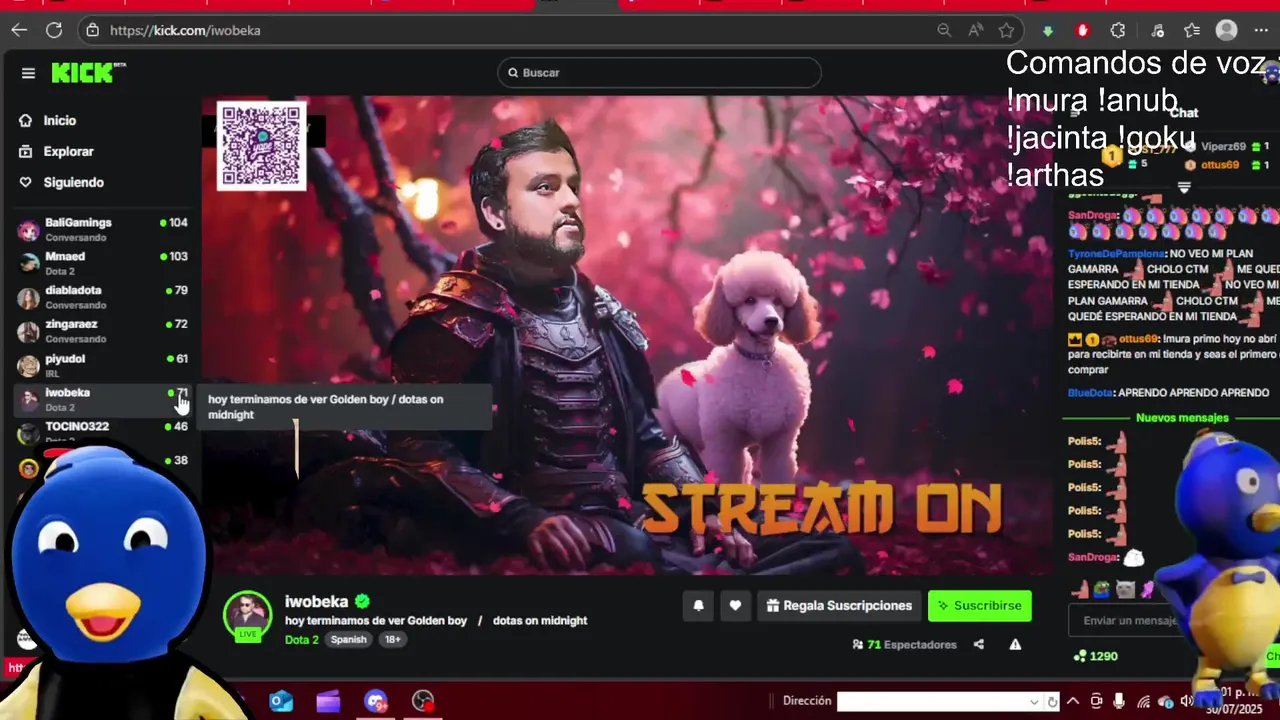The image size is (1280, 720).
Task: Select the iwobeka channel in the sidebar
Action: coord(102,399)
